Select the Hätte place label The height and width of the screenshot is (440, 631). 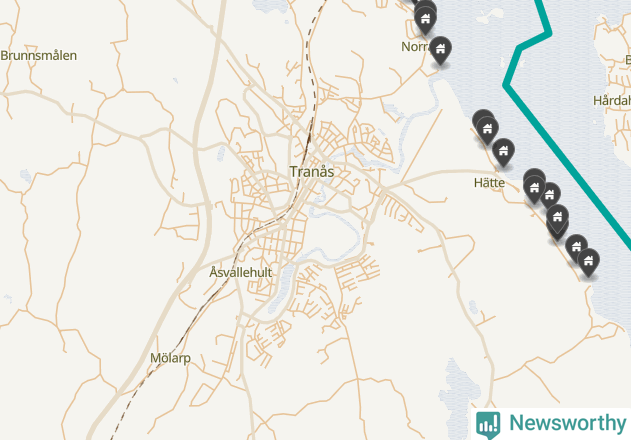tap(489, 183)
